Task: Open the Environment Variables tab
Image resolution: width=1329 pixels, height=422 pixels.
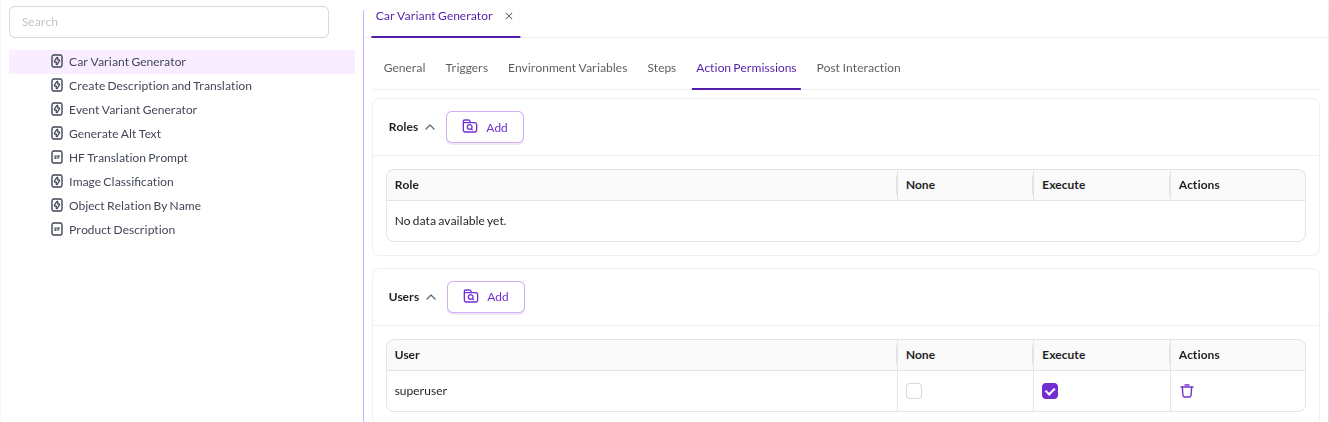Action: click(568, 68)
